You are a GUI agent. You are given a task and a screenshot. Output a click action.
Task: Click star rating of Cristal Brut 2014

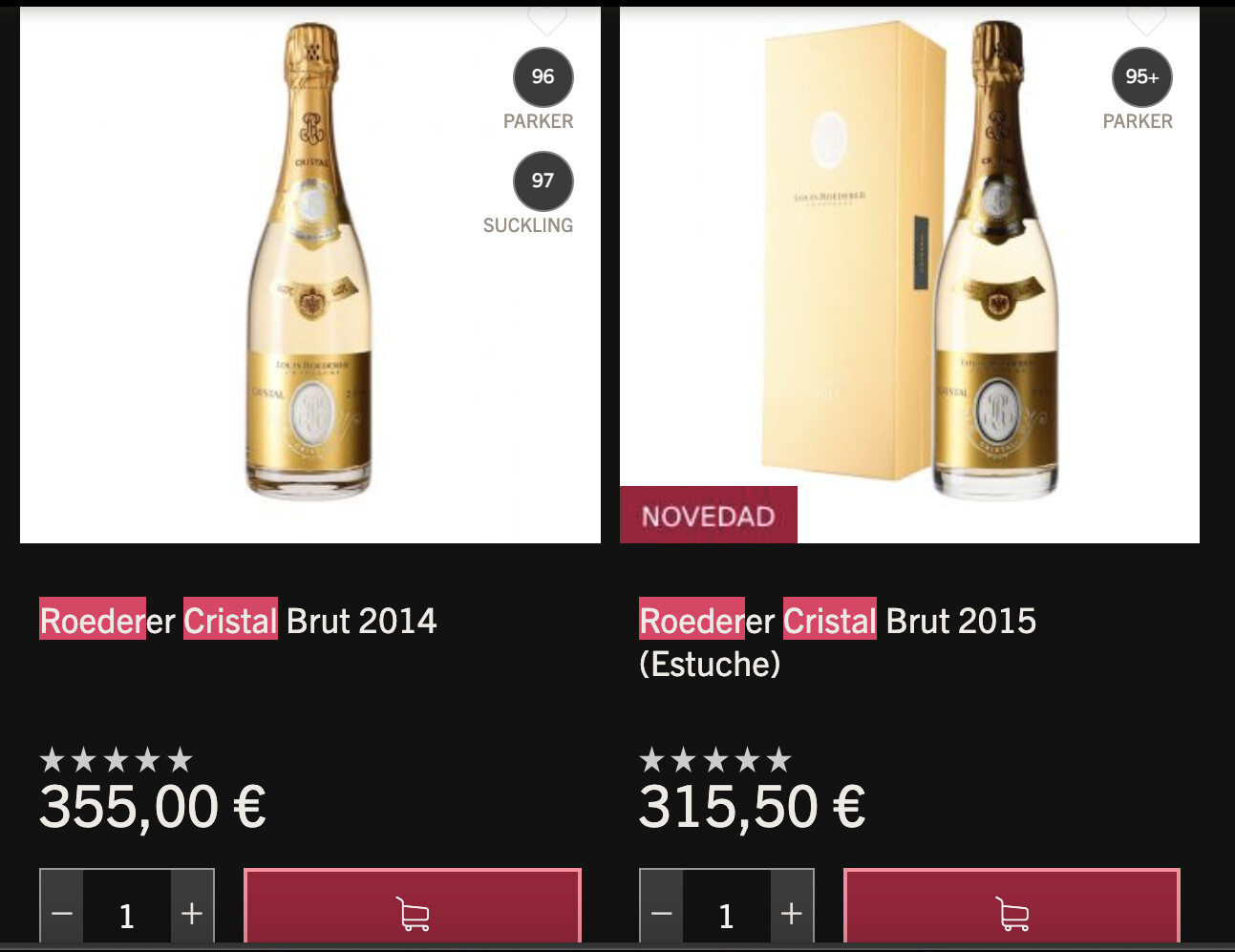(x=116, y=760)
